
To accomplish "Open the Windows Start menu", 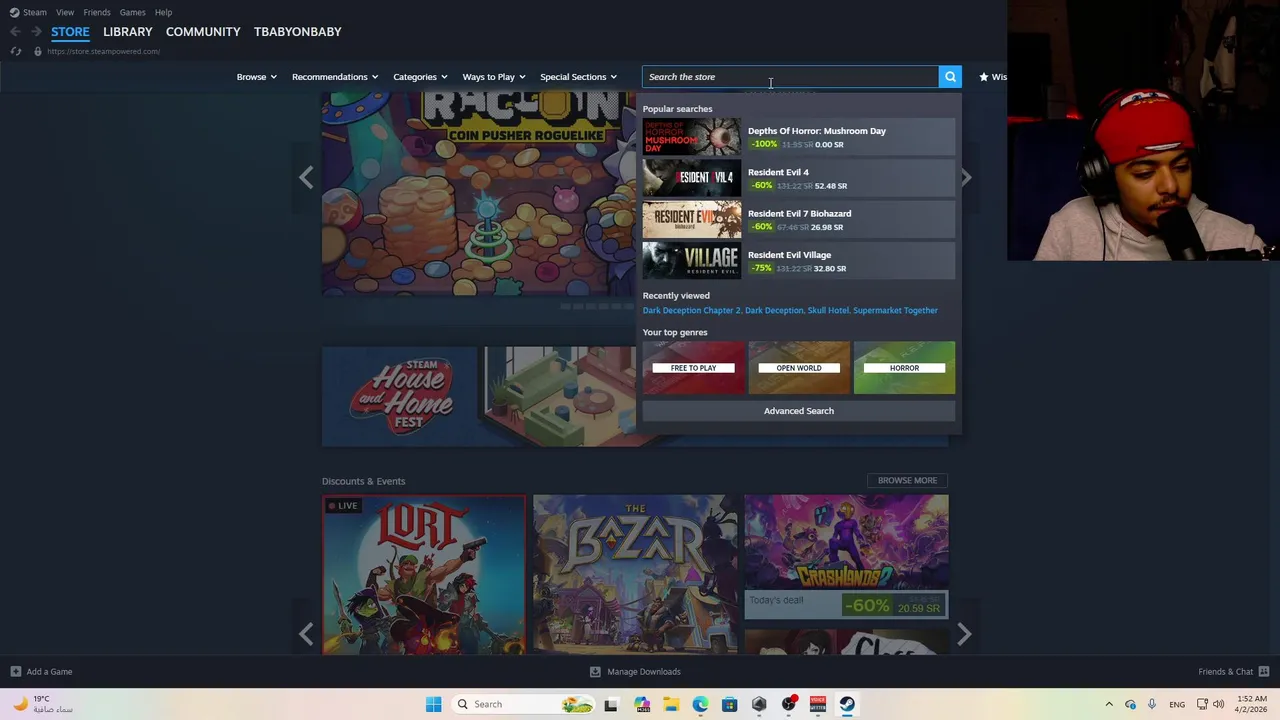I will (x=433, y=704).
